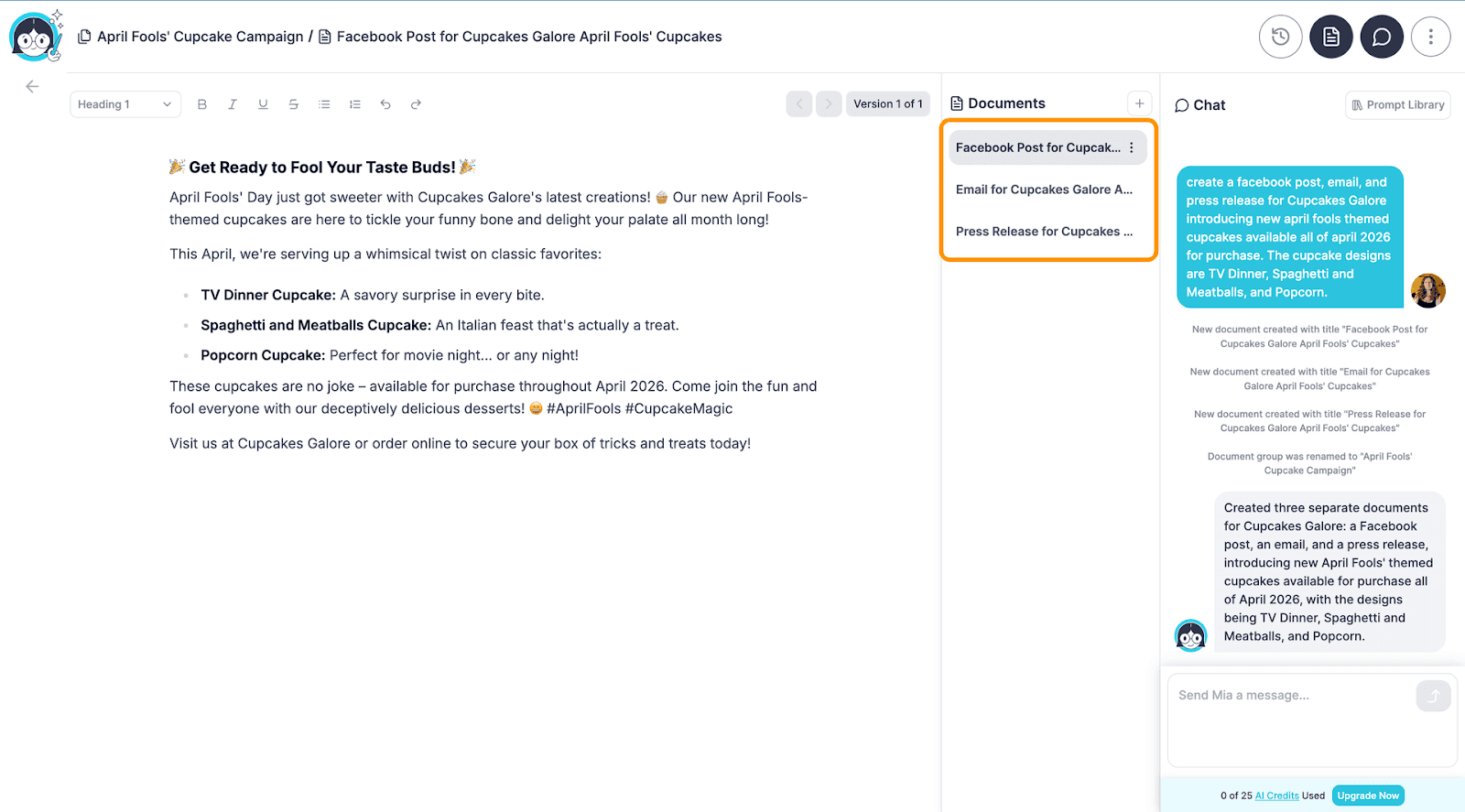Redo the last edit
Screen dimensions: 1465x812
point(416,104)
